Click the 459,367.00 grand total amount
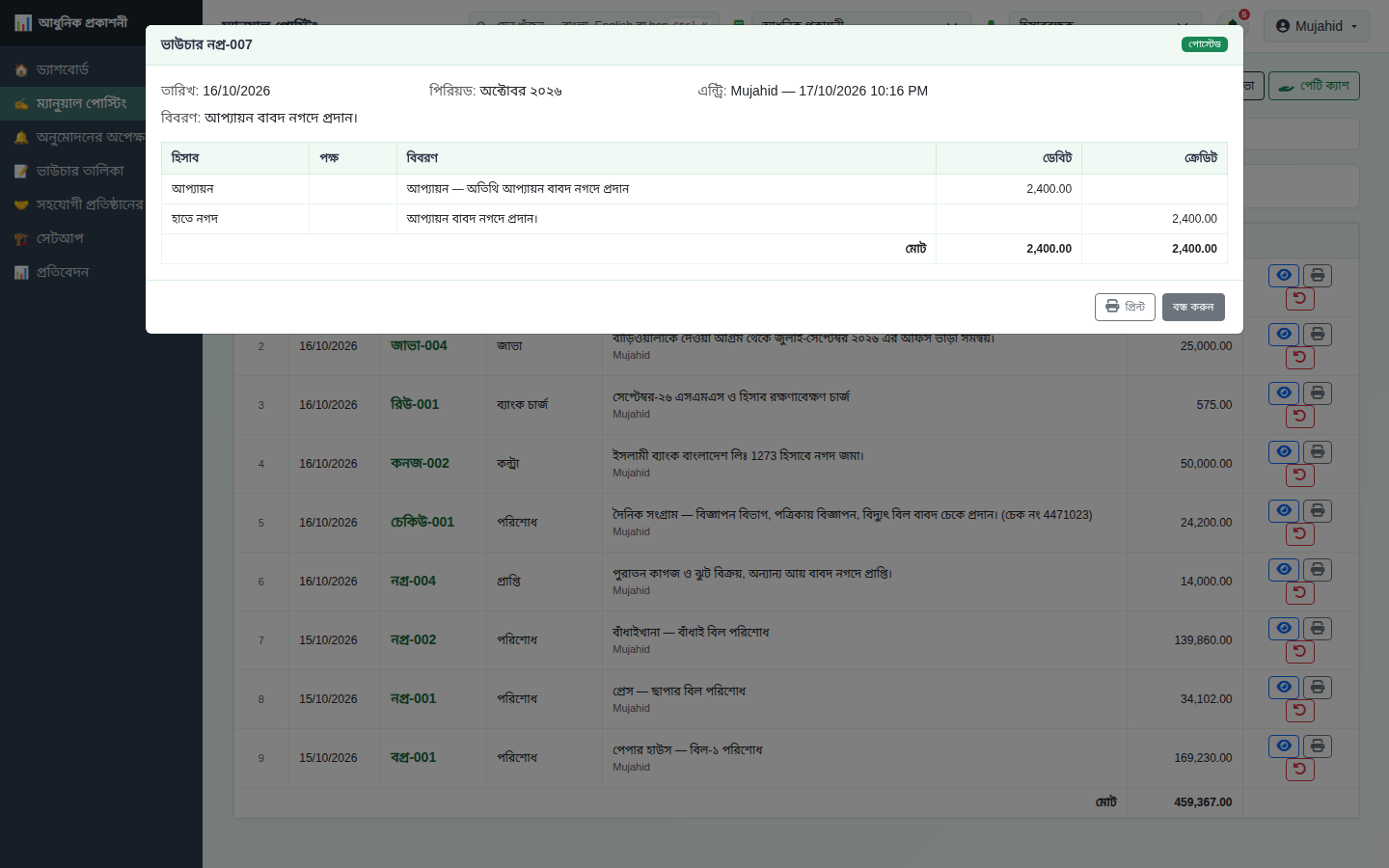The width and height of the screenshot is (1389, 868). [1203, 802]
